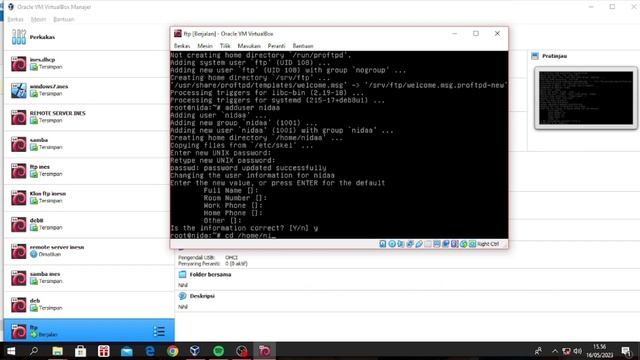Switch to VirtualBox Manager cube taskbar icon
Viewport: 640px width, 360px height.
pyautogui.click(x=195, y=351)
